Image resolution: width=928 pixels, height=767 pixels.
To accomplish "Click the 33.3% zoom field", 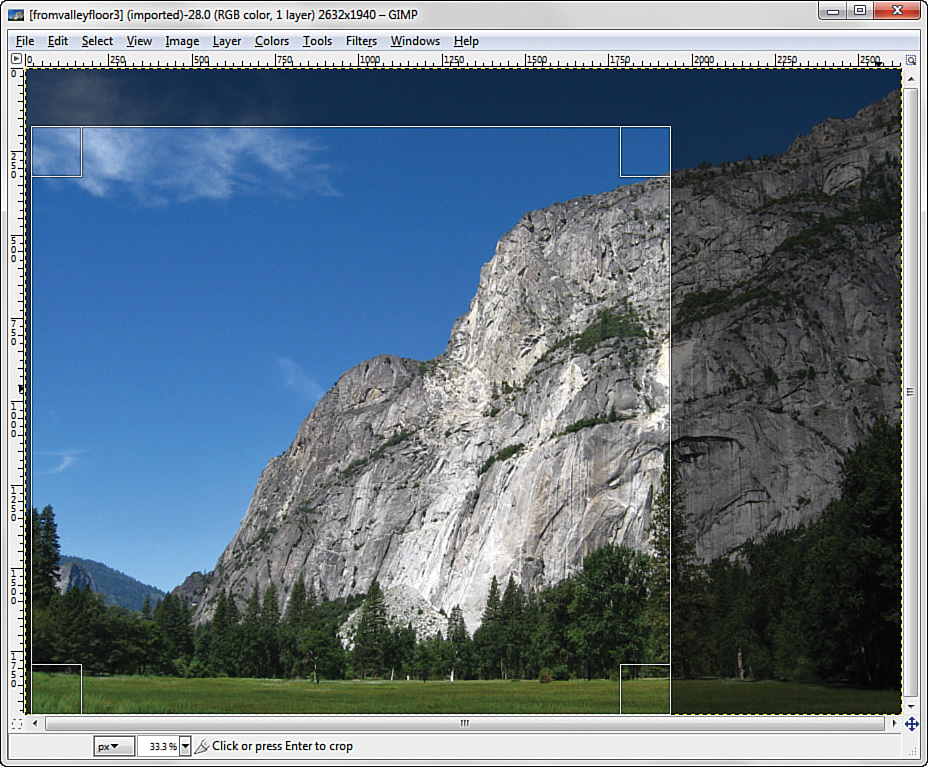I will click(160, 744).
